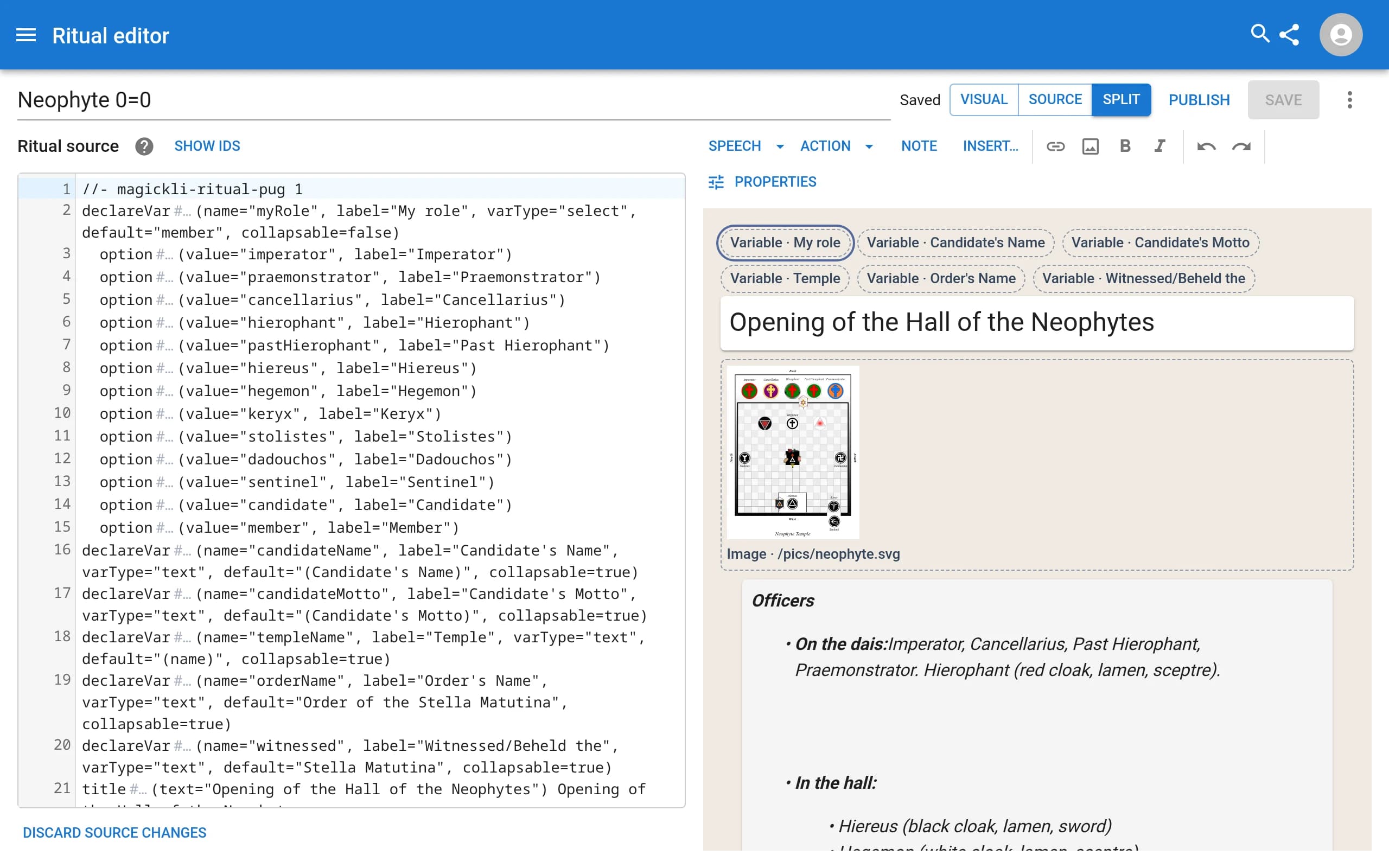Open the SPEECH dropdown arrow

780,147
